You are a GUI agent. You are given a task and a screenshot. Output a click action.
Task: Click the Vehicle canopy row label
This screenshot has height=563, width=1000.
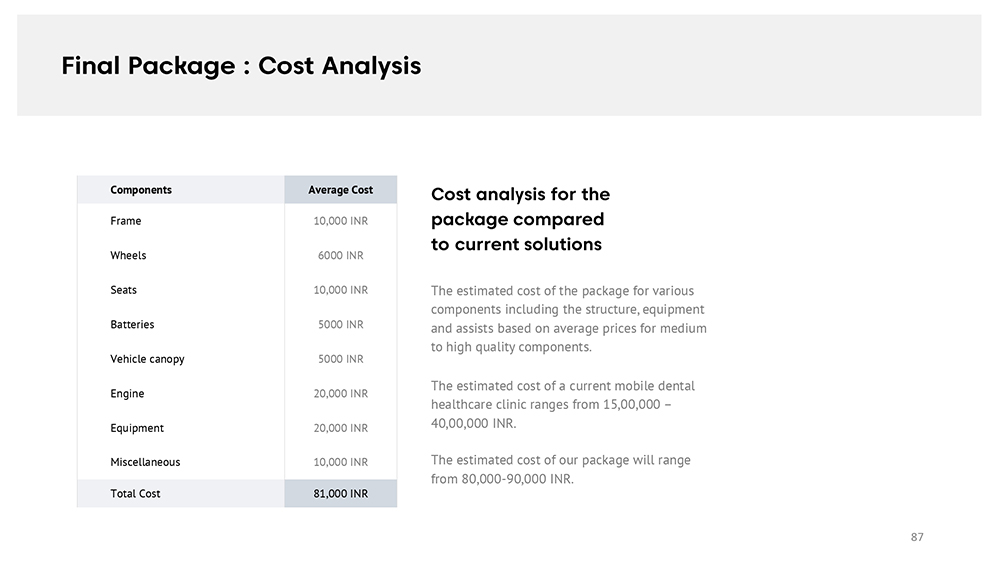(147, 359)
